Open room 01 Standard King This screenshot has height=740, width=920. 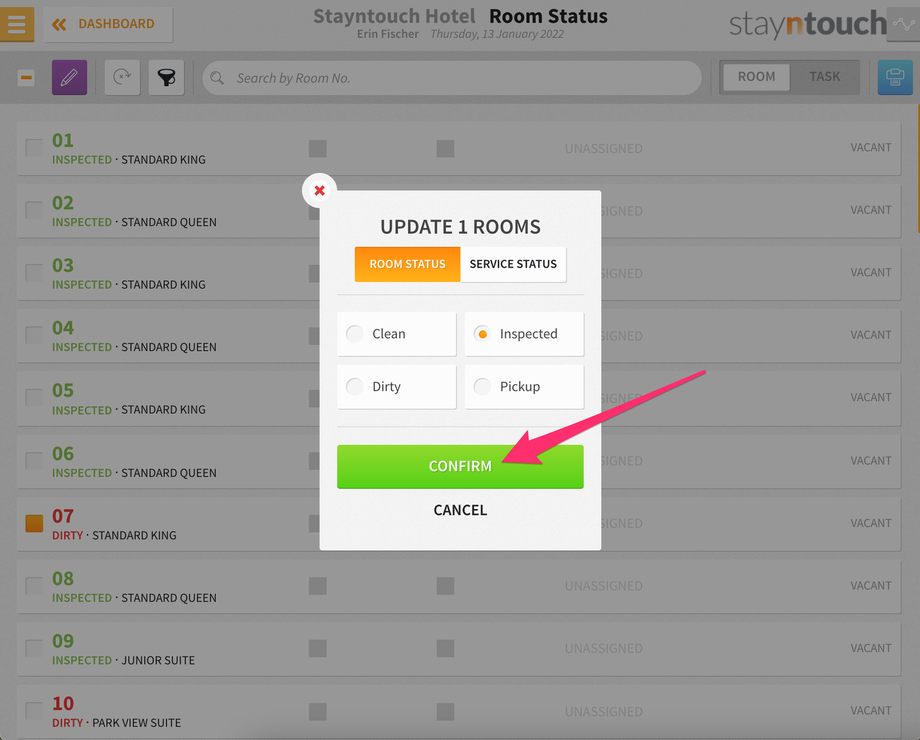coord(459,148)
